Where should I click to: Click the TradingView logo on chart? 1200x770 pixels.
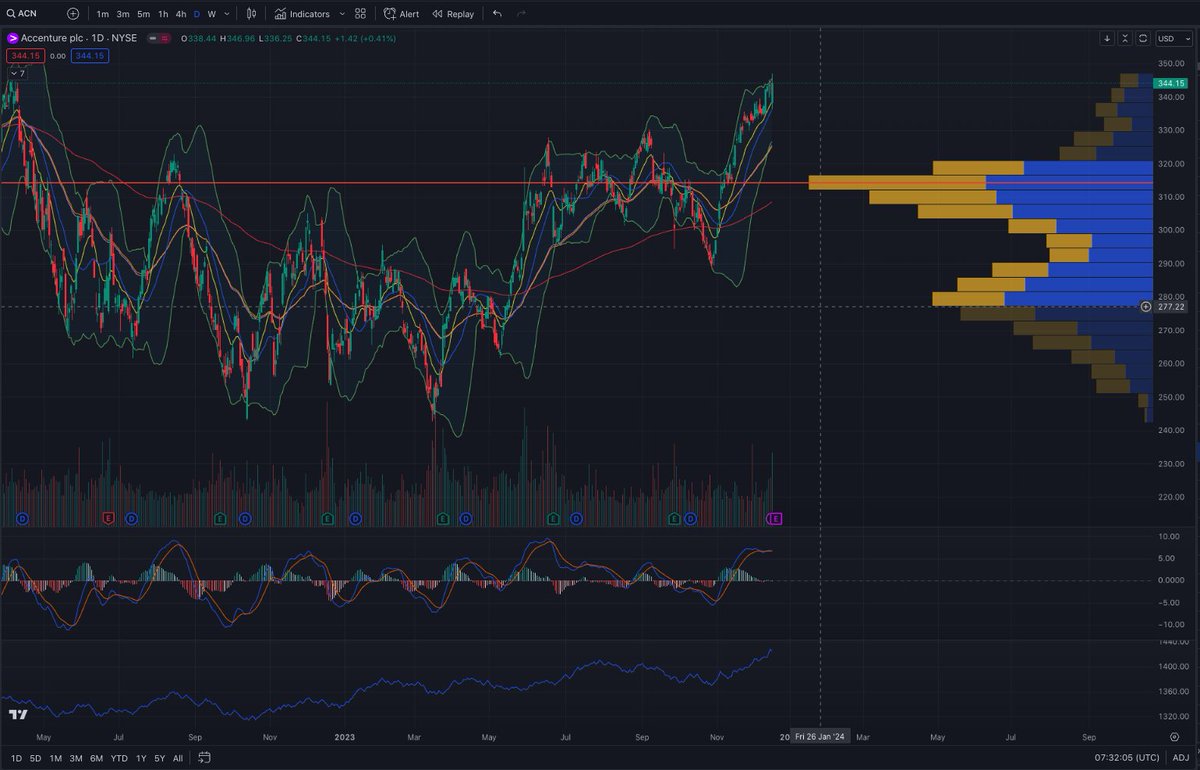(18, 715)
